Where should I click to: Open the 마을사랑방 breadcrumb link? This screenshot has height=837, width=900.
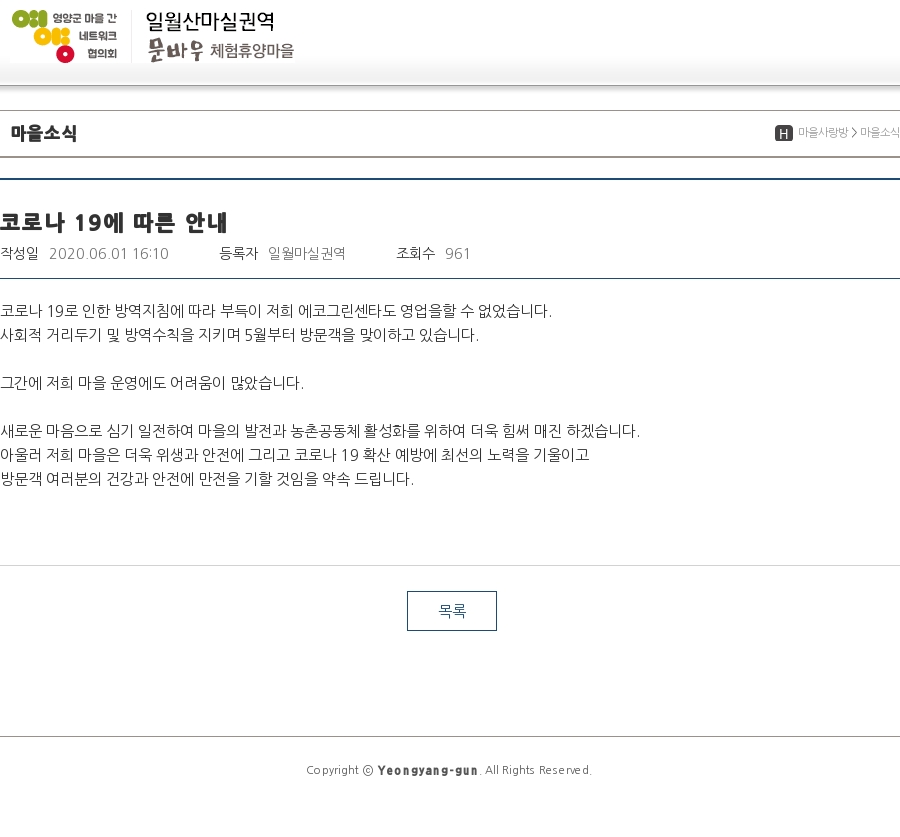point(823,133)
